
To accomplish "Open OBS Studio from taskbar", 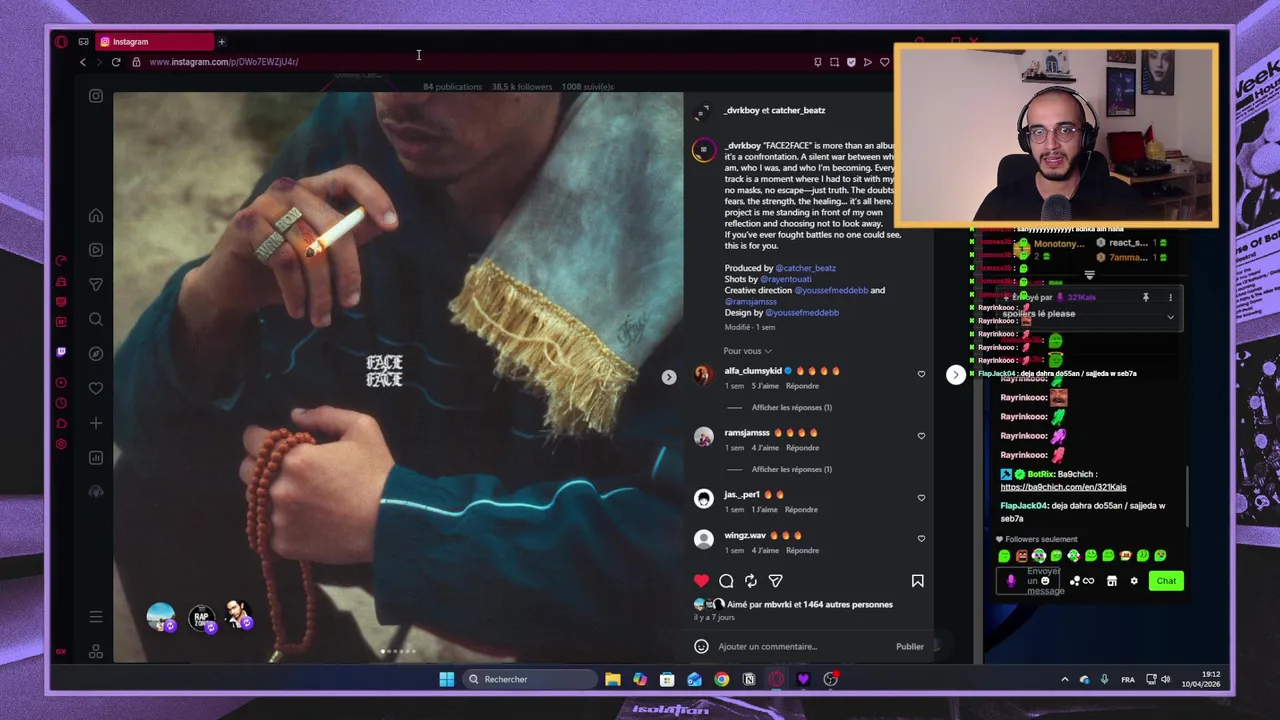I will point(830,680).
